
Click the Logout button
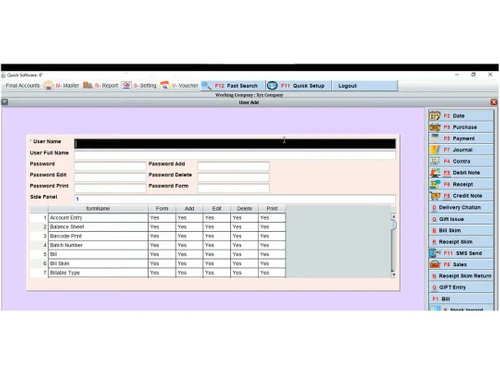365,86
